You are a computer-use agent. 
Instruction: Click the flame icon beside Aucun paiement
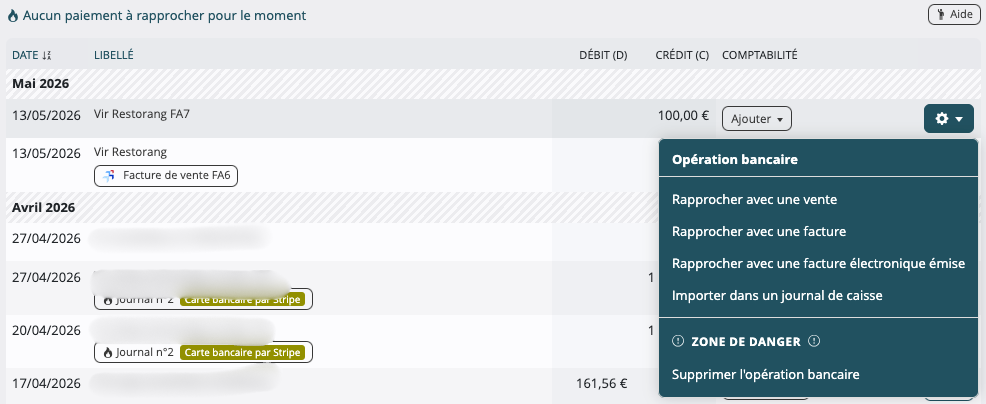click(13, 16)
